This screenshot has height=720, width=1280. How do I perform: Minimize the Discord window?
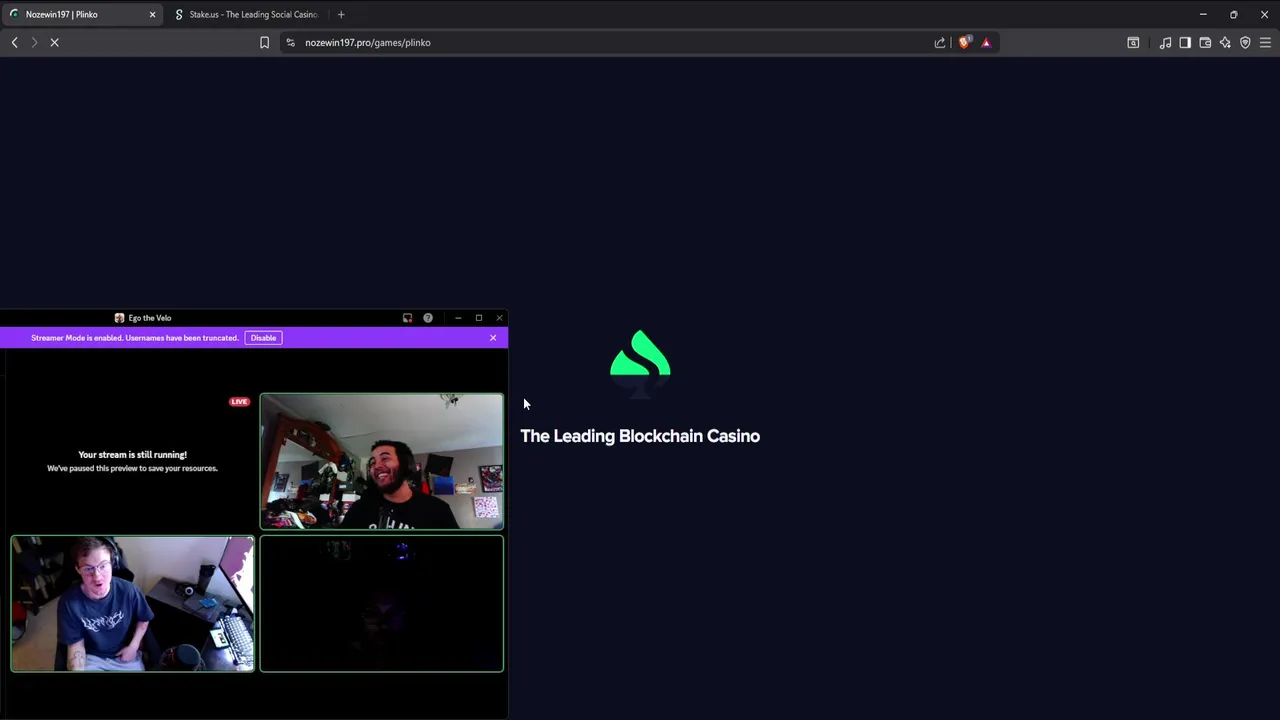pyautogui.click(x=458, y=318)
